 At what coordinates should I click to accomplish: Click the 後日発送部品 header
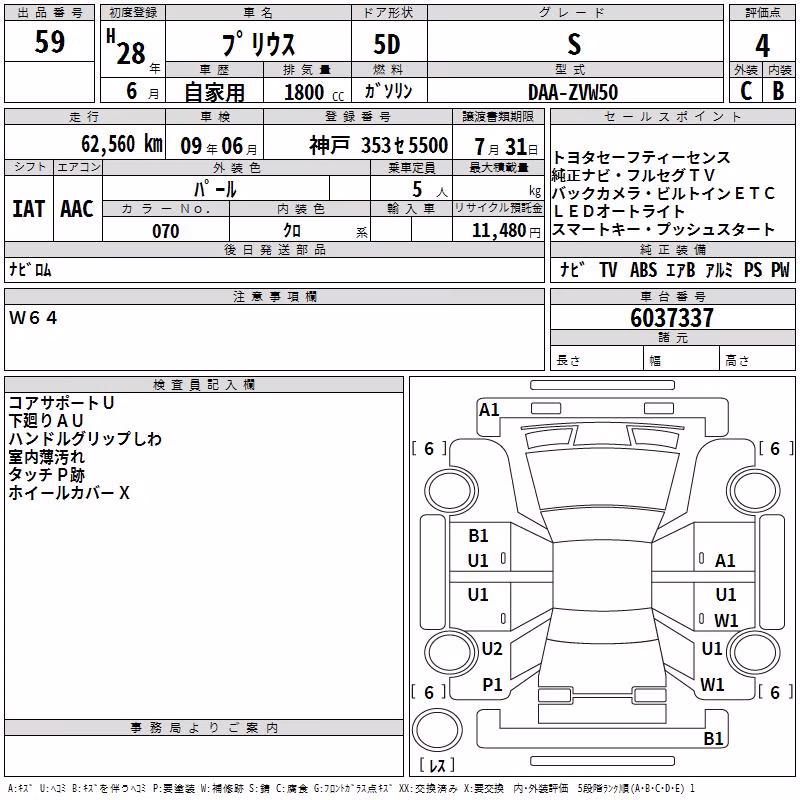pyautogui.click(x=274, y=249)
